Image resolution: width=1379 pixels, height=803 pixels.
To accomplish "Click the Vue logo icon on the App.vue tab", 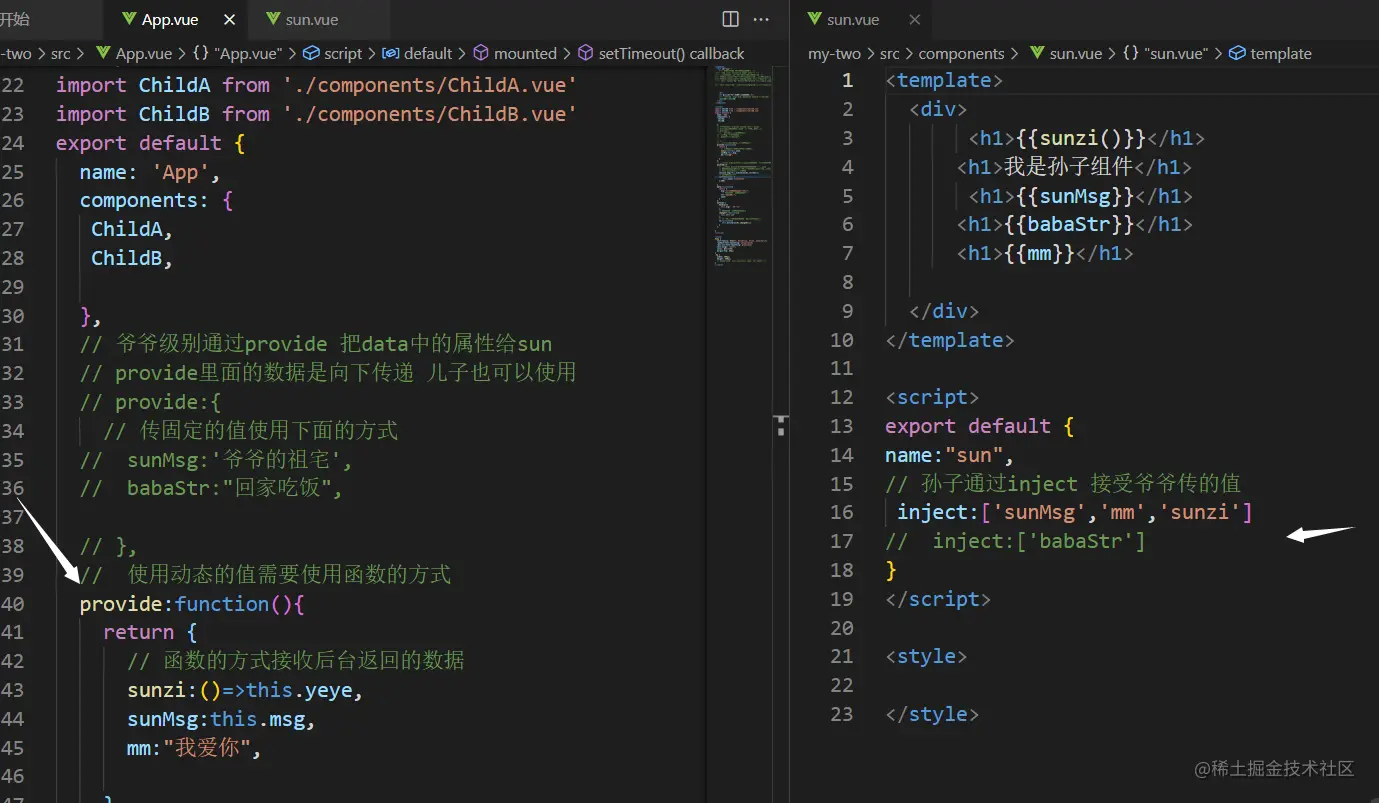I will [x=128, y=19].
